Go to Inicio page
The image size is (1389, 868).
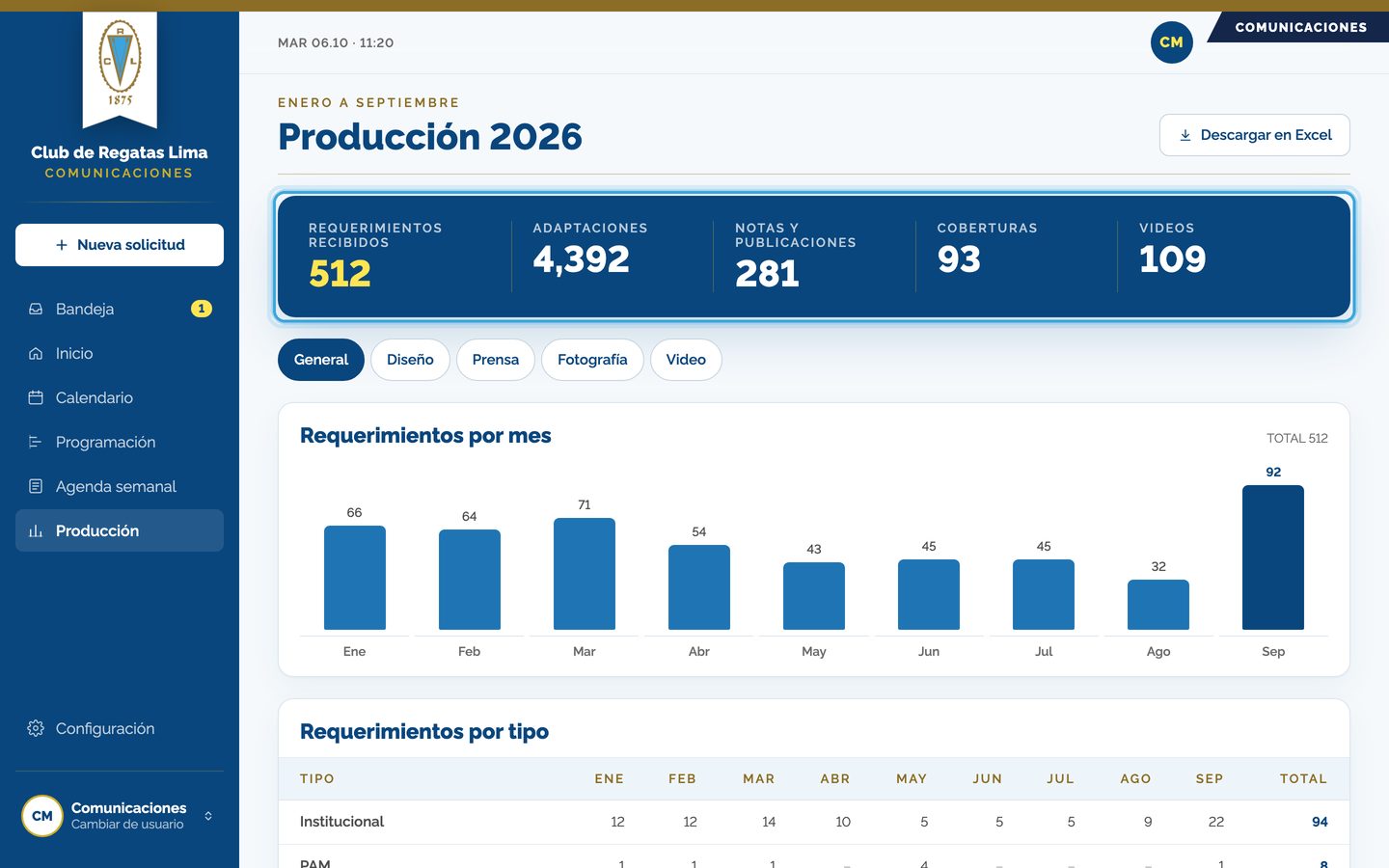click(120, 353)
